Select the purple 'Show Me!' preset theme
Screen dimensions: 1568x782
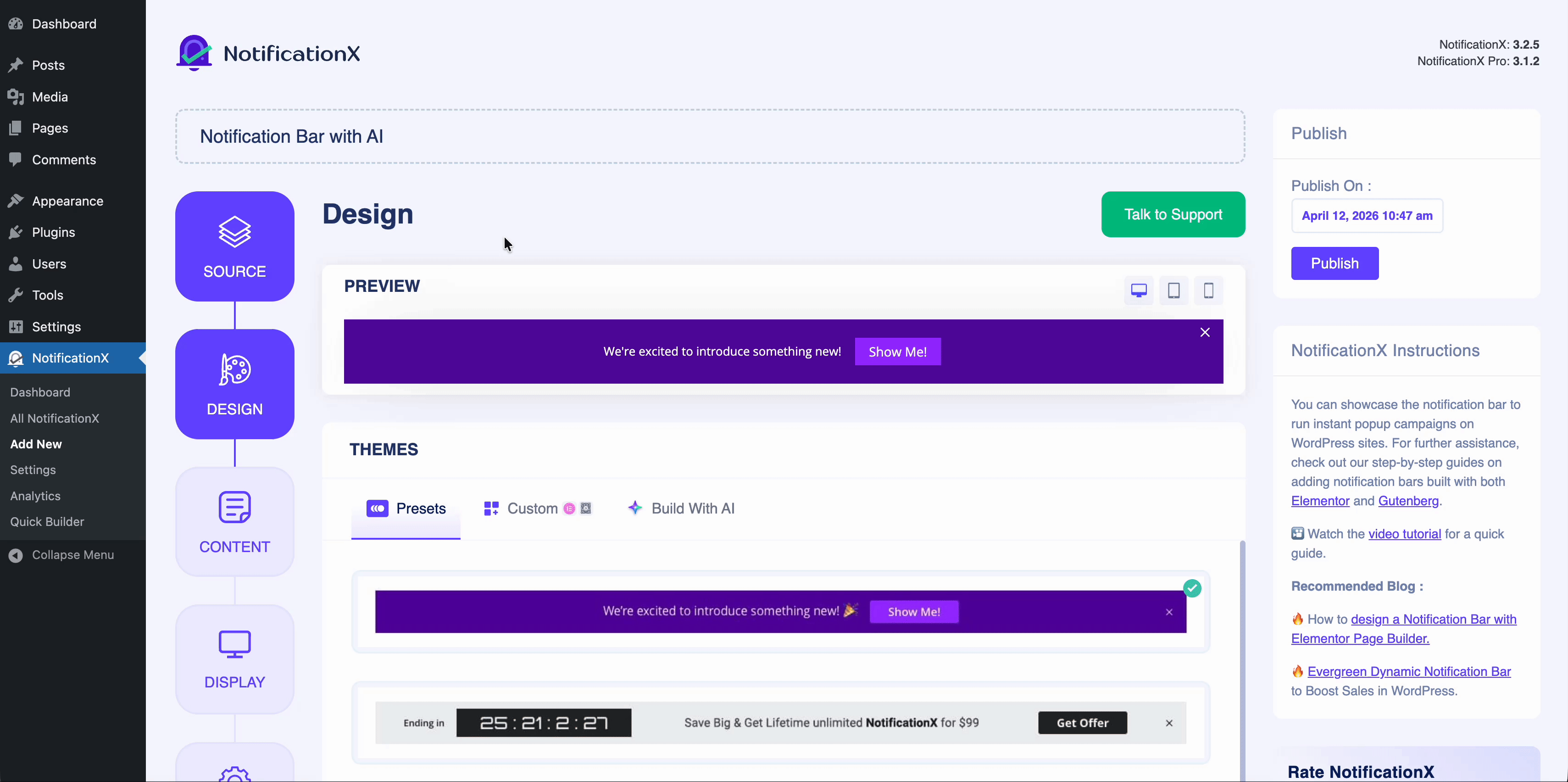click(780, 611)
